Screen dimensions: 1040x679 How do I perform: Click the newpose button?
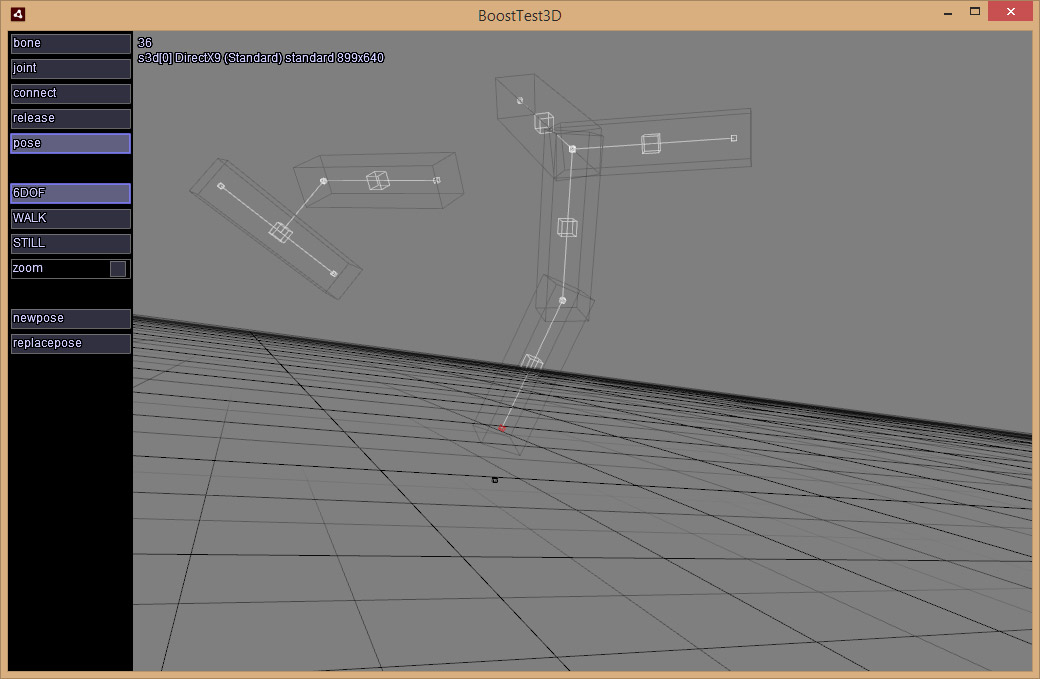(70, 318)
